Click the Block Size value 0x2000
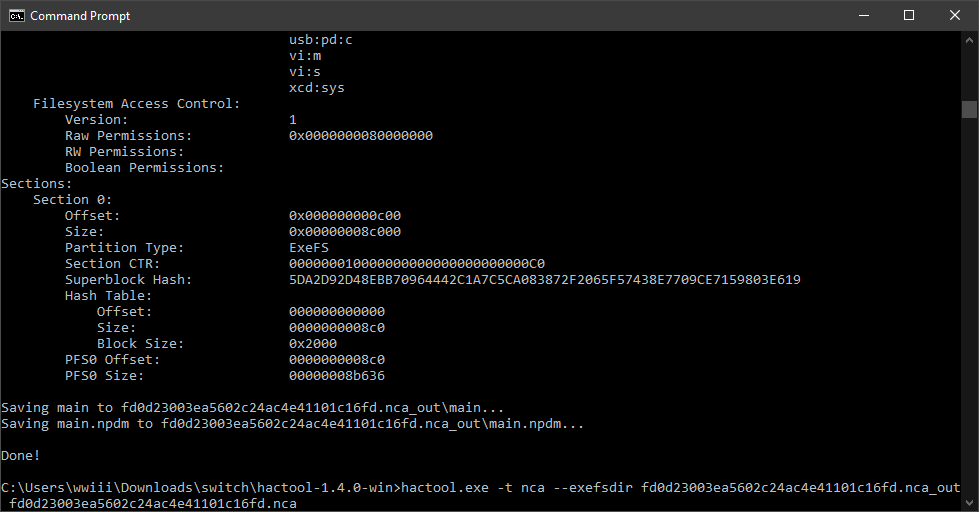The image size is (979, 512). 313,344
